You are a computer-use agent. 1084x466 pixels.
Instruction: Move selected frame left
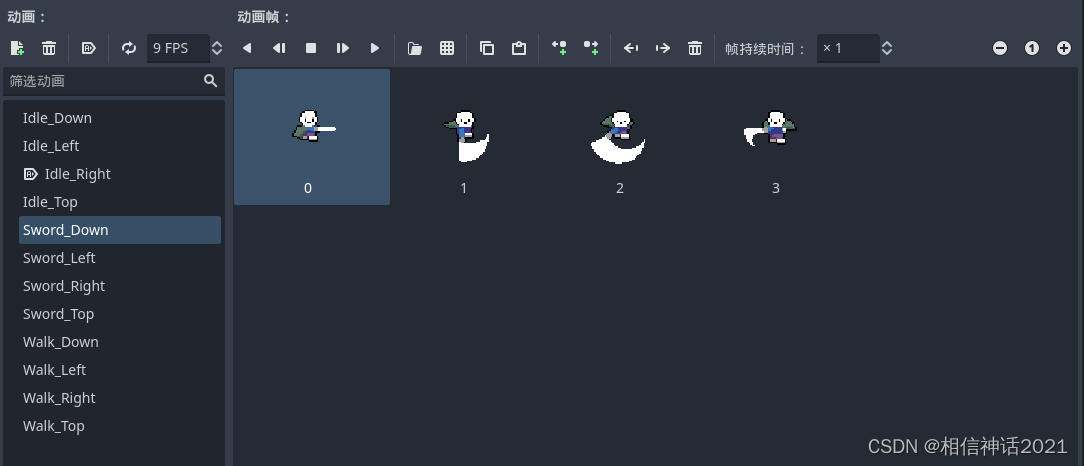pos(630,48)
